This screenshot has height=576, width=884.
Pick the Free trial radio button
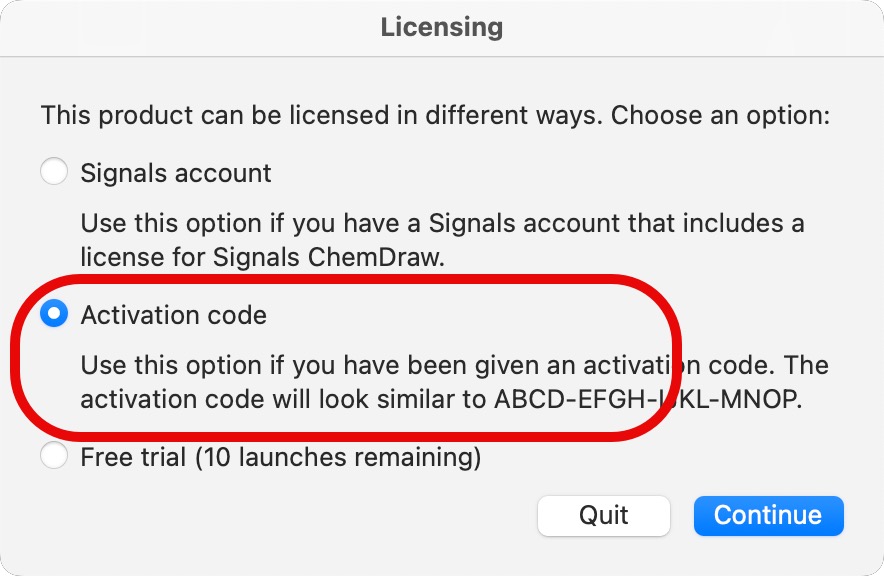[54, 457]
